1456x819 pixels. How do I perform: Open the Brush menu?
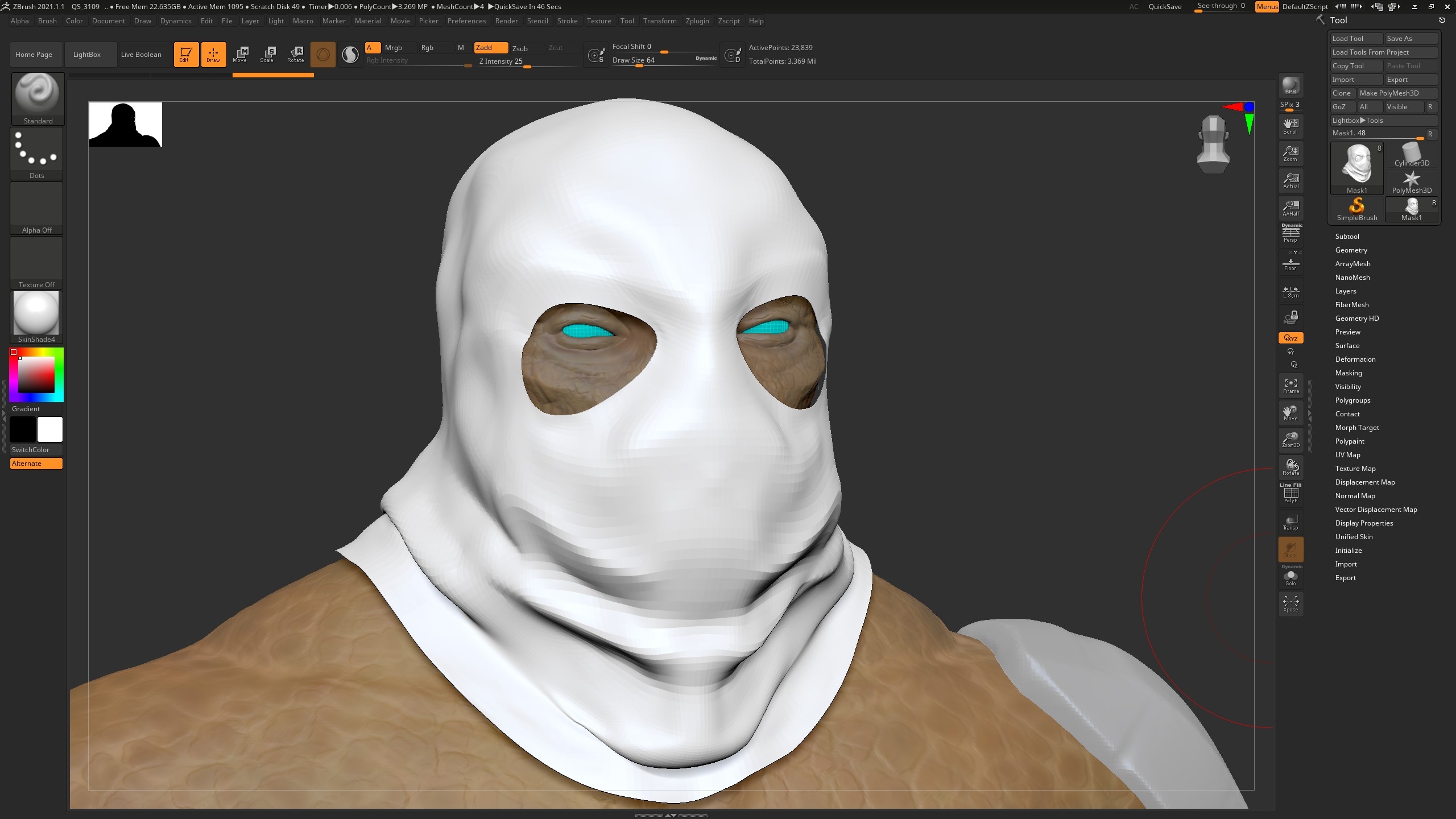point(47,21)
